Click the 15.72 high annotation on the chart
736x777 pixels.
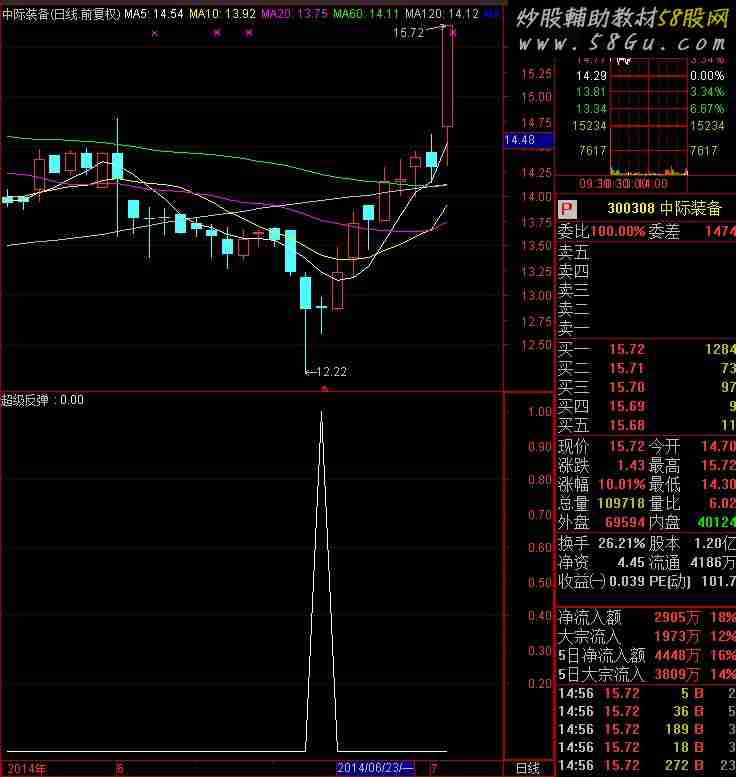pos(408,33)
